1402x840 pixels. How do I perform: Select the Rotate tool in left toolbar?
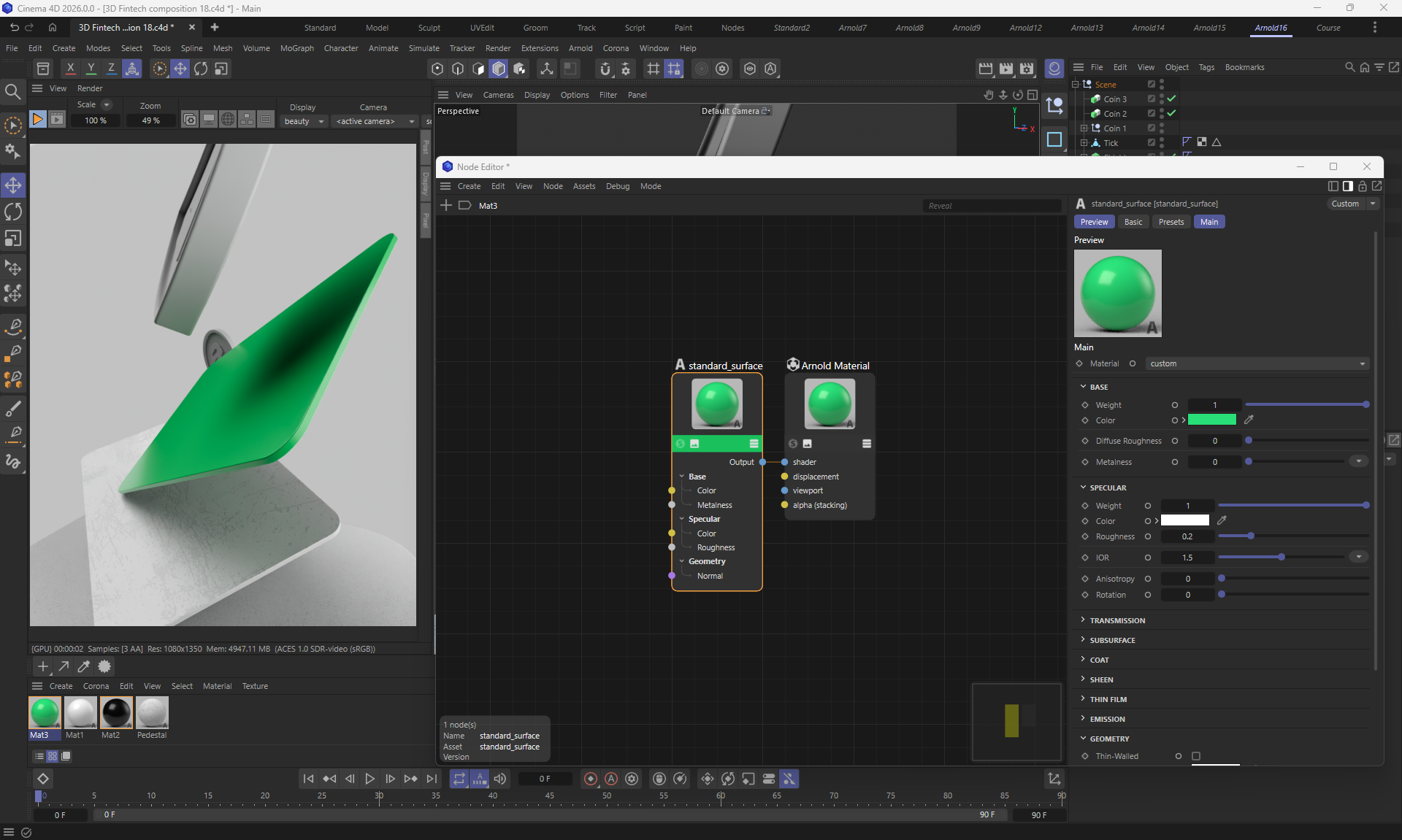coord(13,212)
